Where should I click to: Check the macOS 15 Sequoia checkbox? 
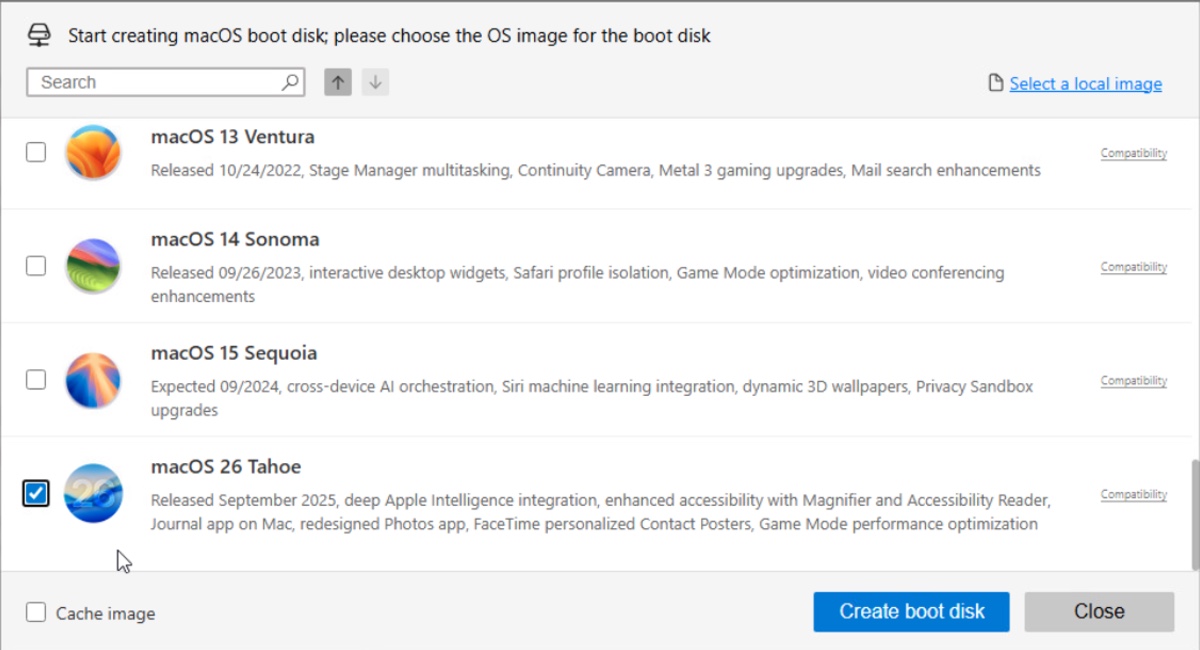point(36,380)
